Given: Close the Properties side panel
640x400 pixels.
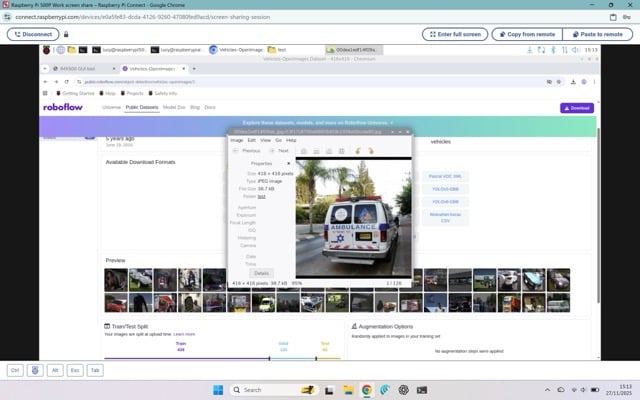Looking at the screenshot, I should click(x=289, y=162).
